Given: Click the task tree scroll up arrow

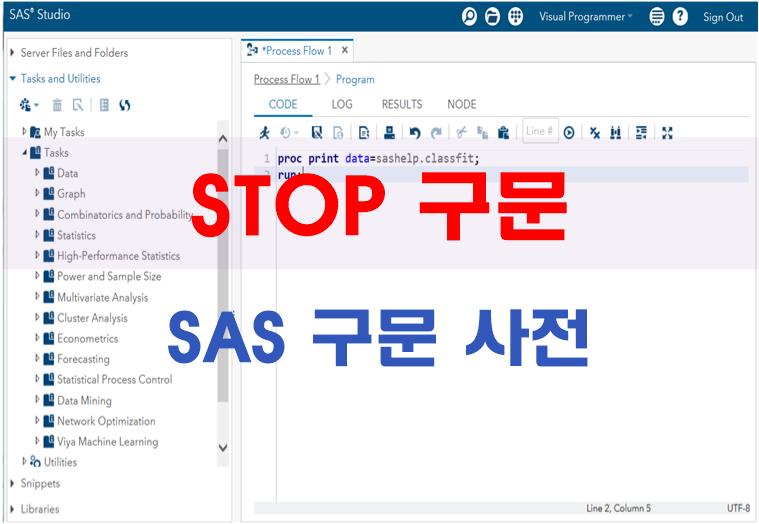Looking at the screenshot, I should [223, 138].
